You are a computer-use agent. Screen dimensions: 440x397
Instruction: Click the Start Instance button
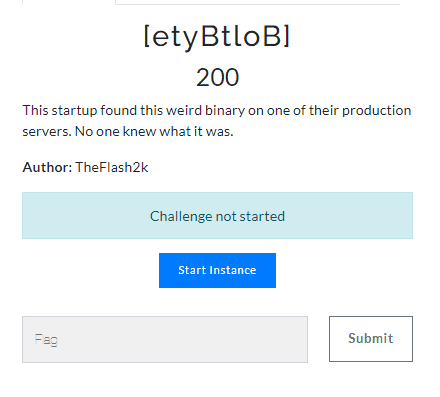click(x=217, y=270)
